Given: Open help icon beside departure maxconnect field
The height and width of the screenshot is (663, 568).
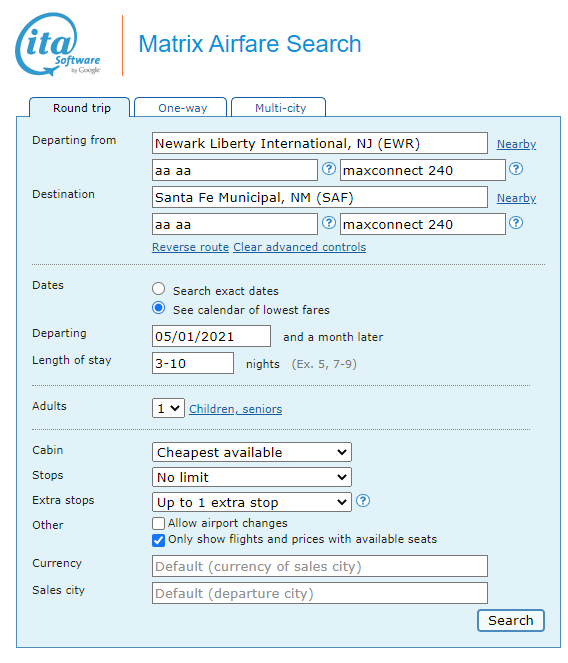Looking at the screenshot, I should point(516,169).
